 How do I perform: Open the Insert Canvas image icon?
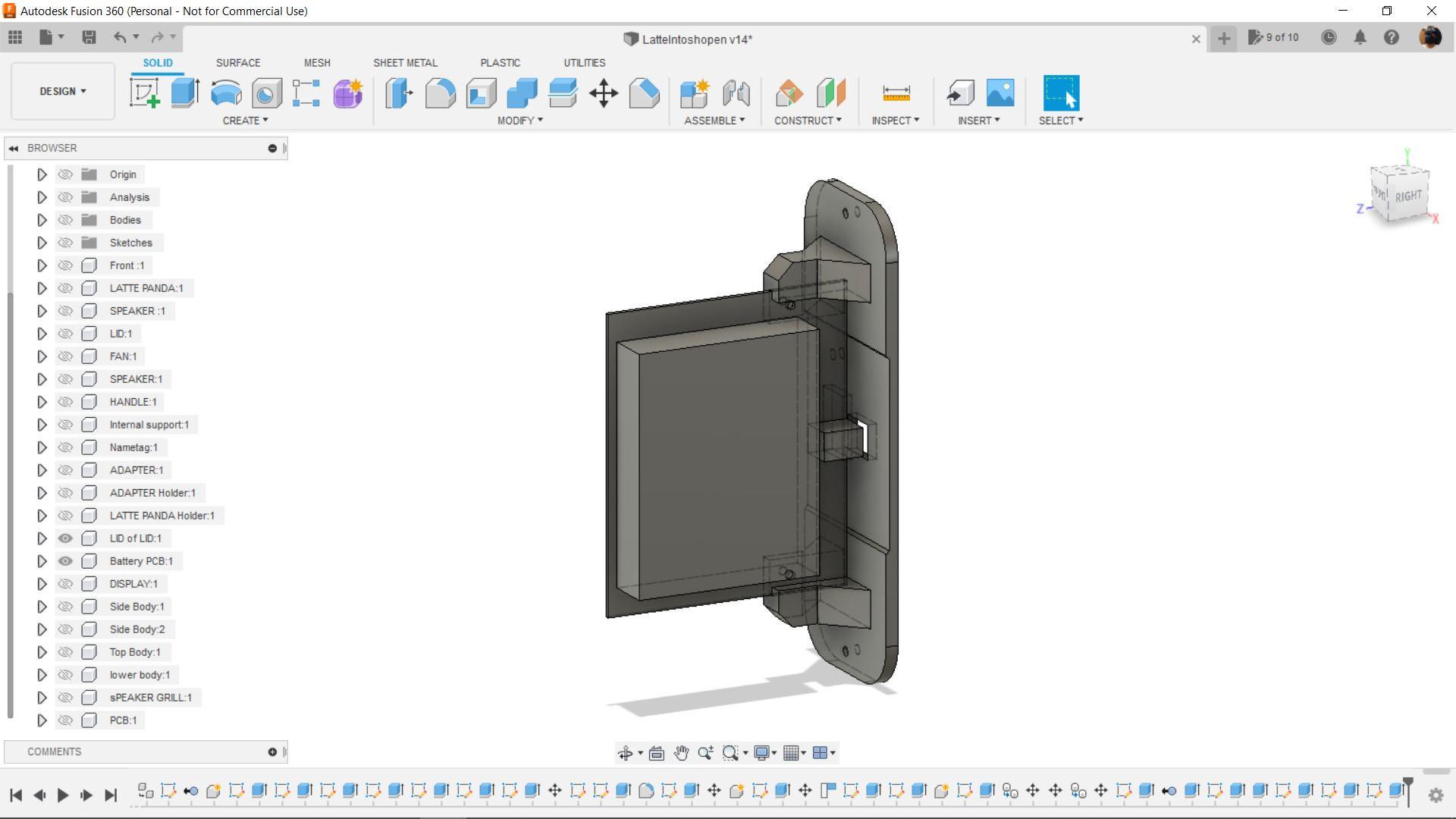[1000, 93]
